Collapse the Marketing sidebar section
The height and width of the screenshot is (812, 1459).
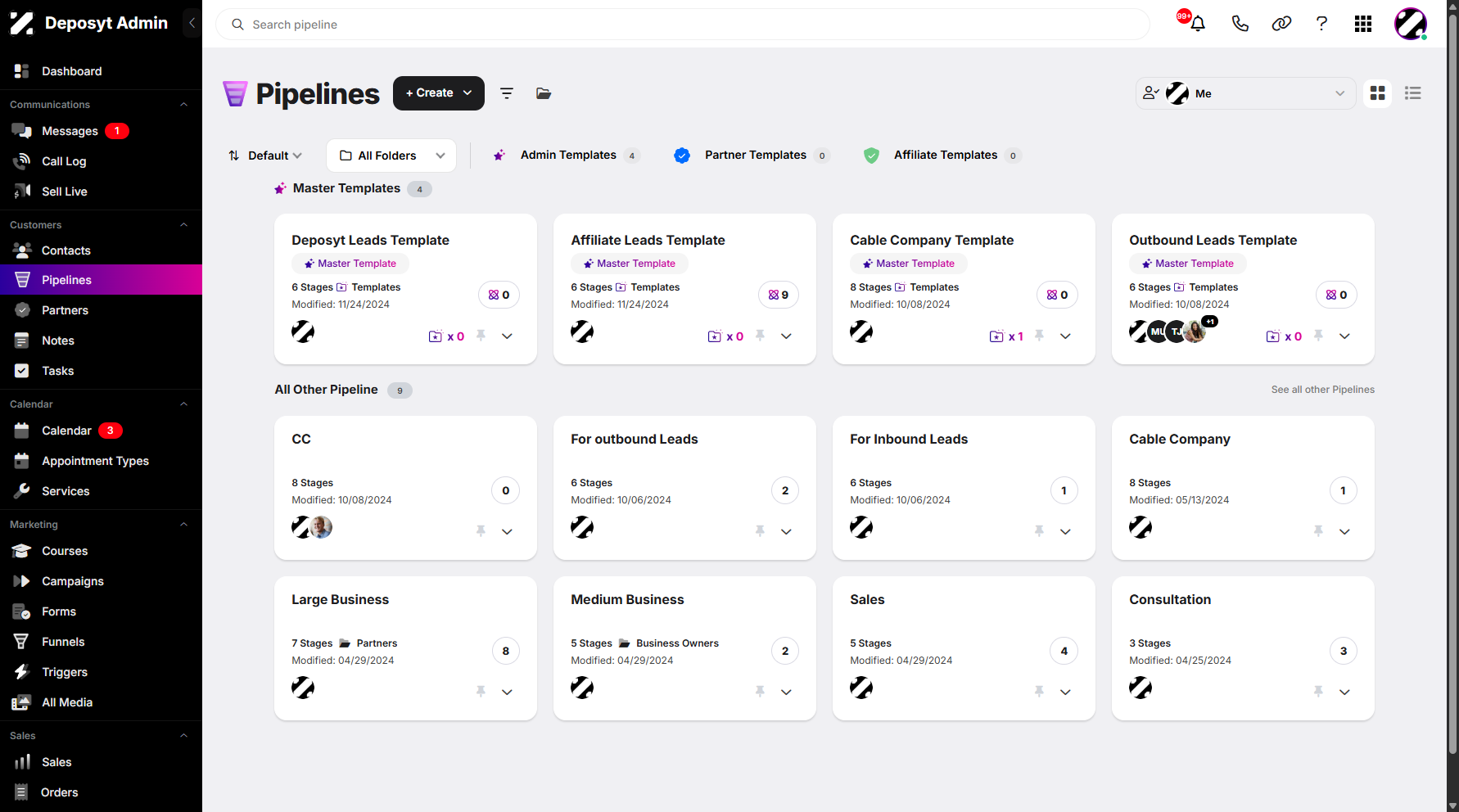coord(183,525)
